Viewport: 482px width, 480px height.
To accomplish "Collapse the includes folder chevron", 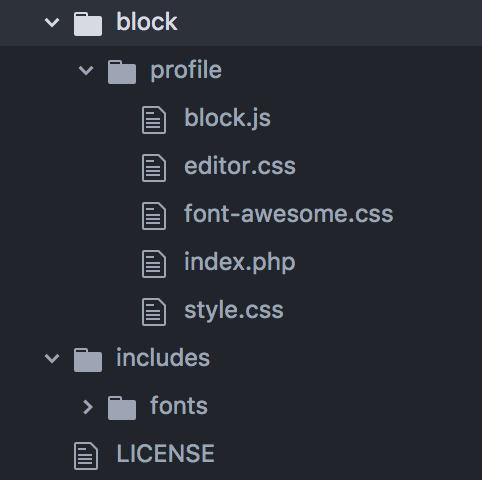I will point(52,358).
